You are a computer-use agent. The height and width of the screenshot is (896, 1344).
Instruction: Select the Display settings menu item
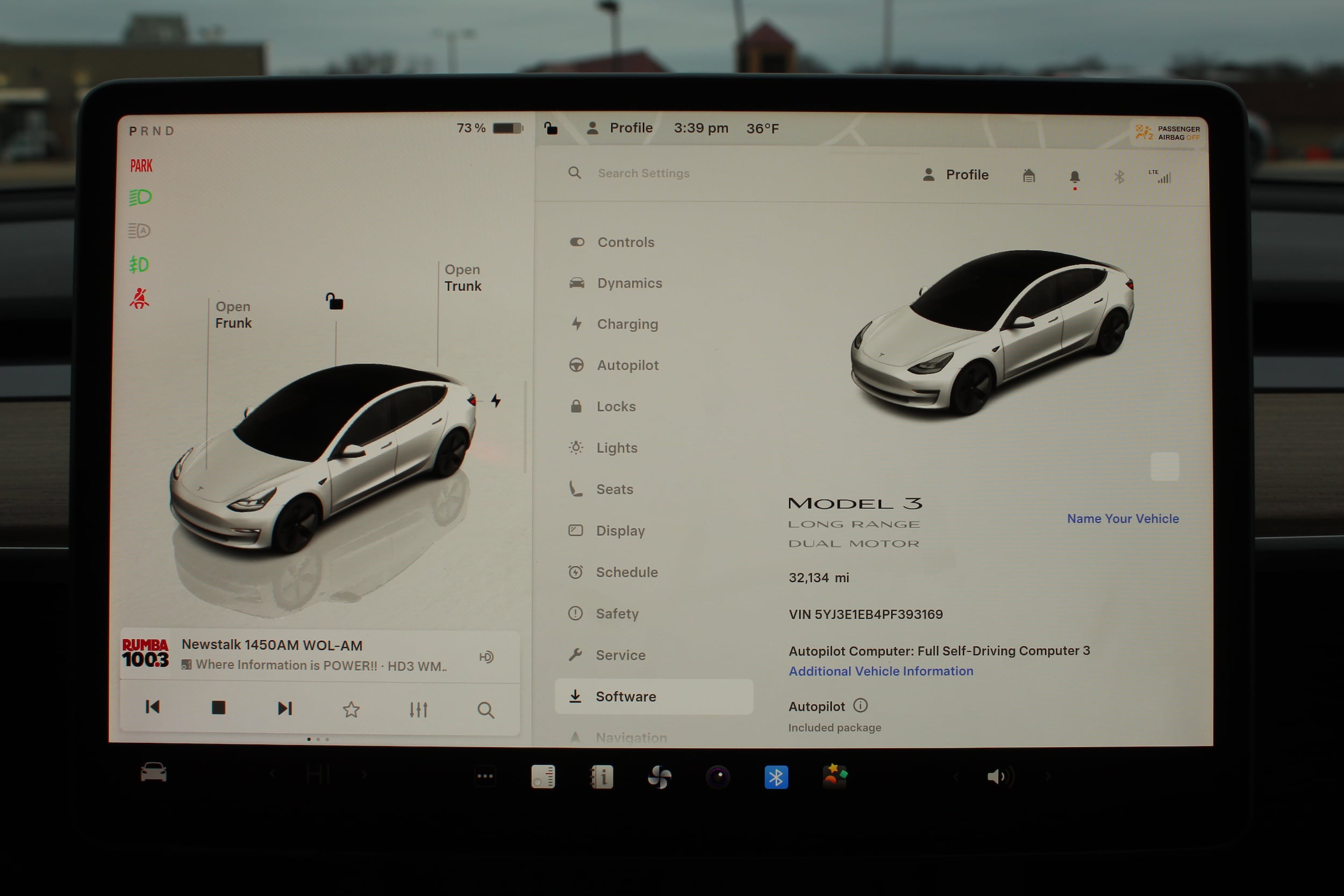[620, 531]
